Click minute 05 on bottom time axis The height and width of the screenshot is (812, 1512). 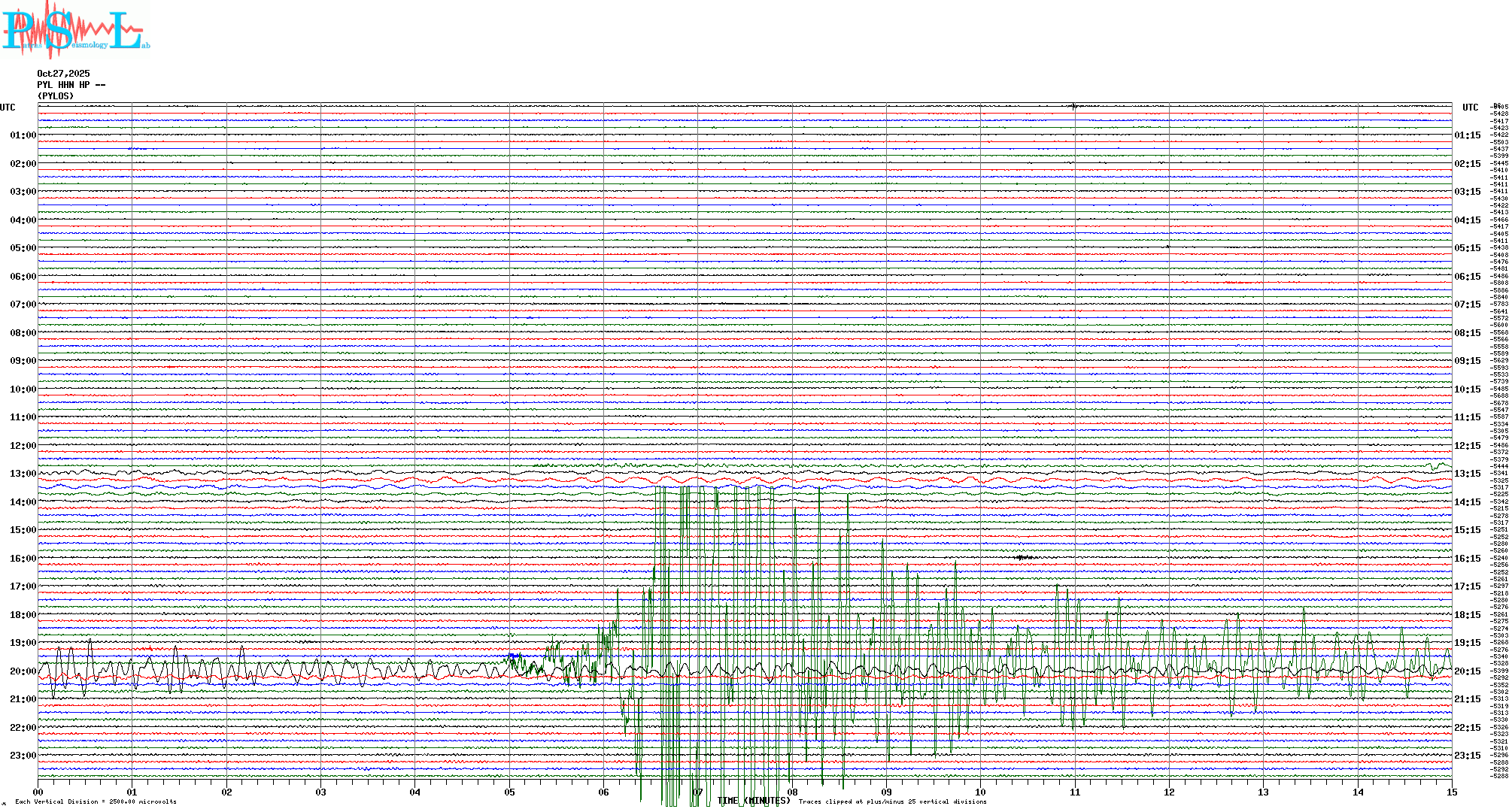pos(509,792)
